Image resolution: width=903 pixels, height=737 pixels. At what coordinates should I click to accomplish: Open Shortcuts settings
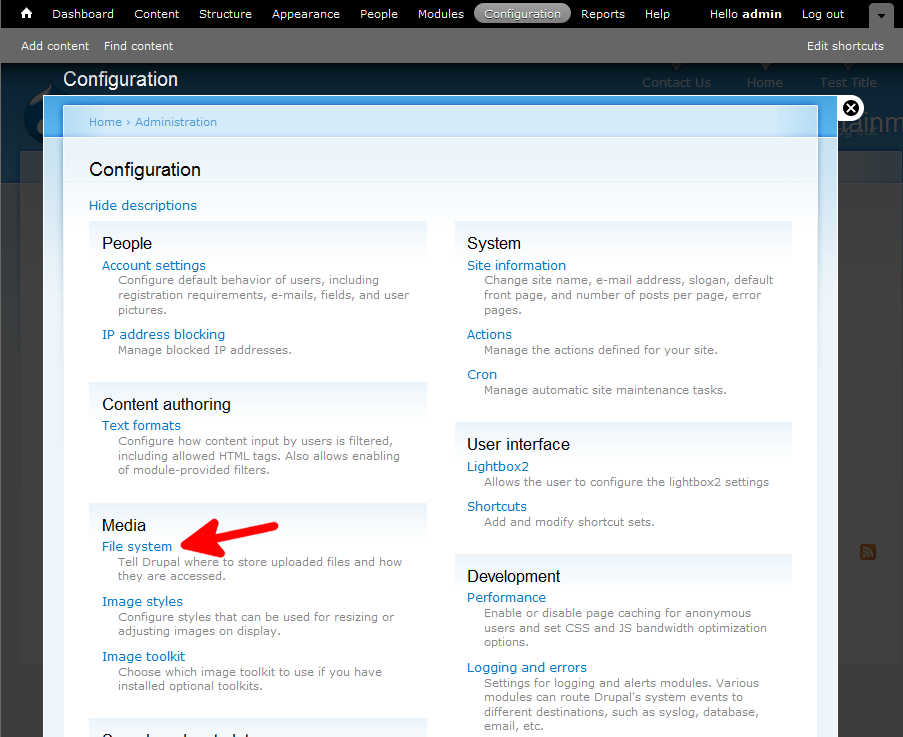[497, 507]
